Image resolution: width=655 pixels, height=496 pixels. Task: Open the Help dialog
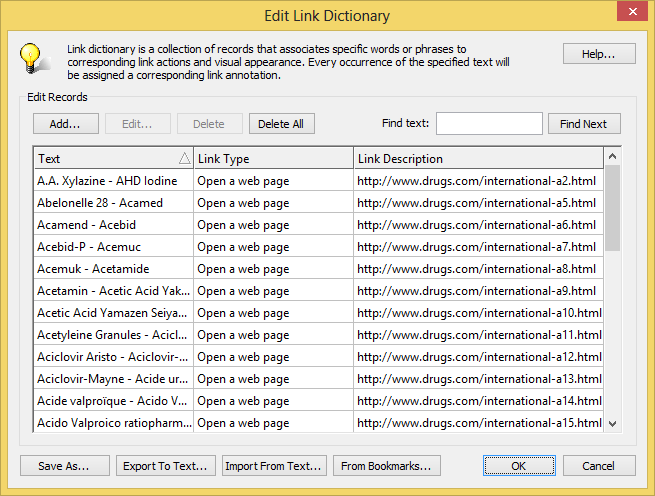[x=599, y=54]
